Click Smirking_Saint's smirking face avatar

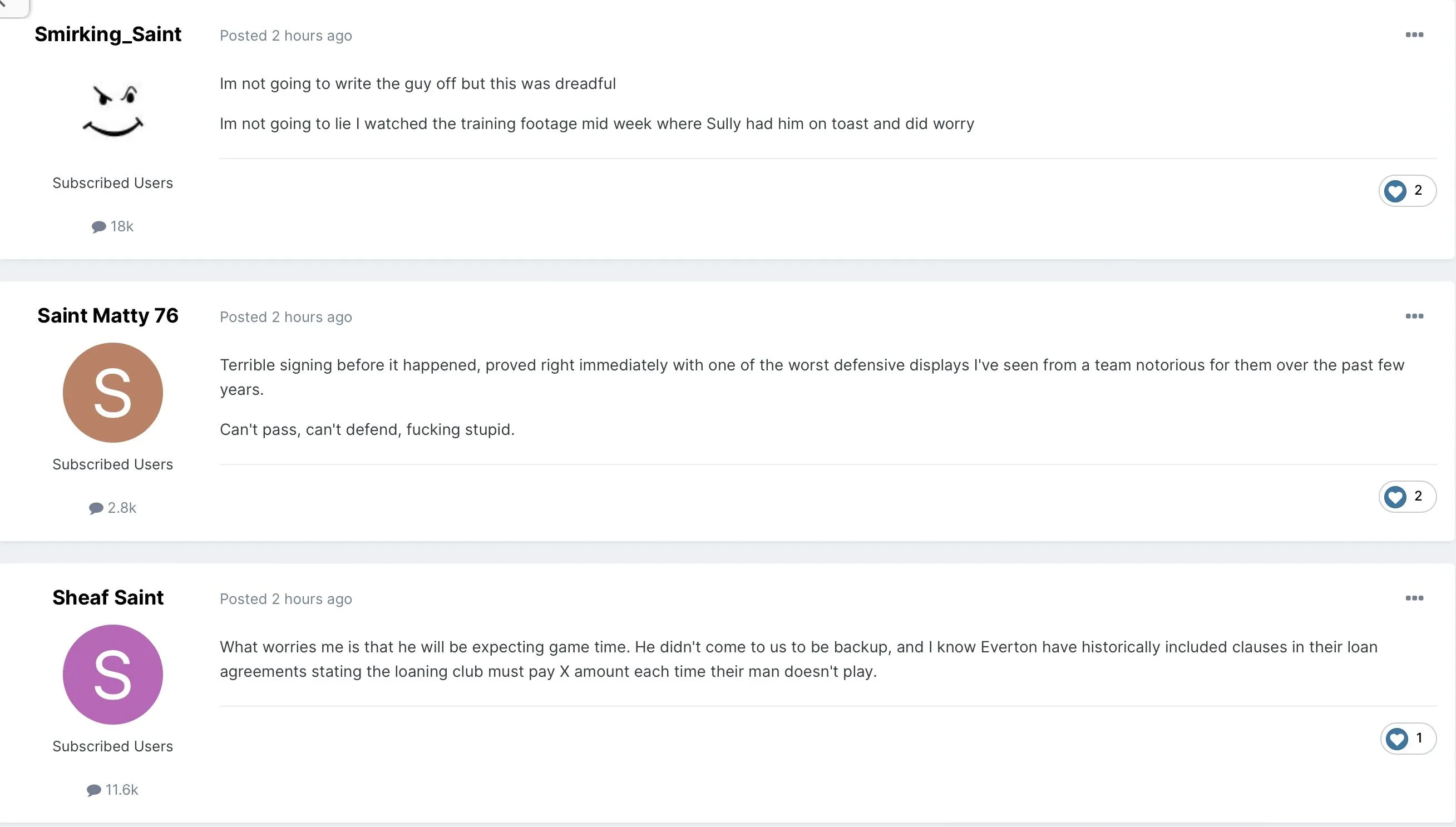click(113, 111)
